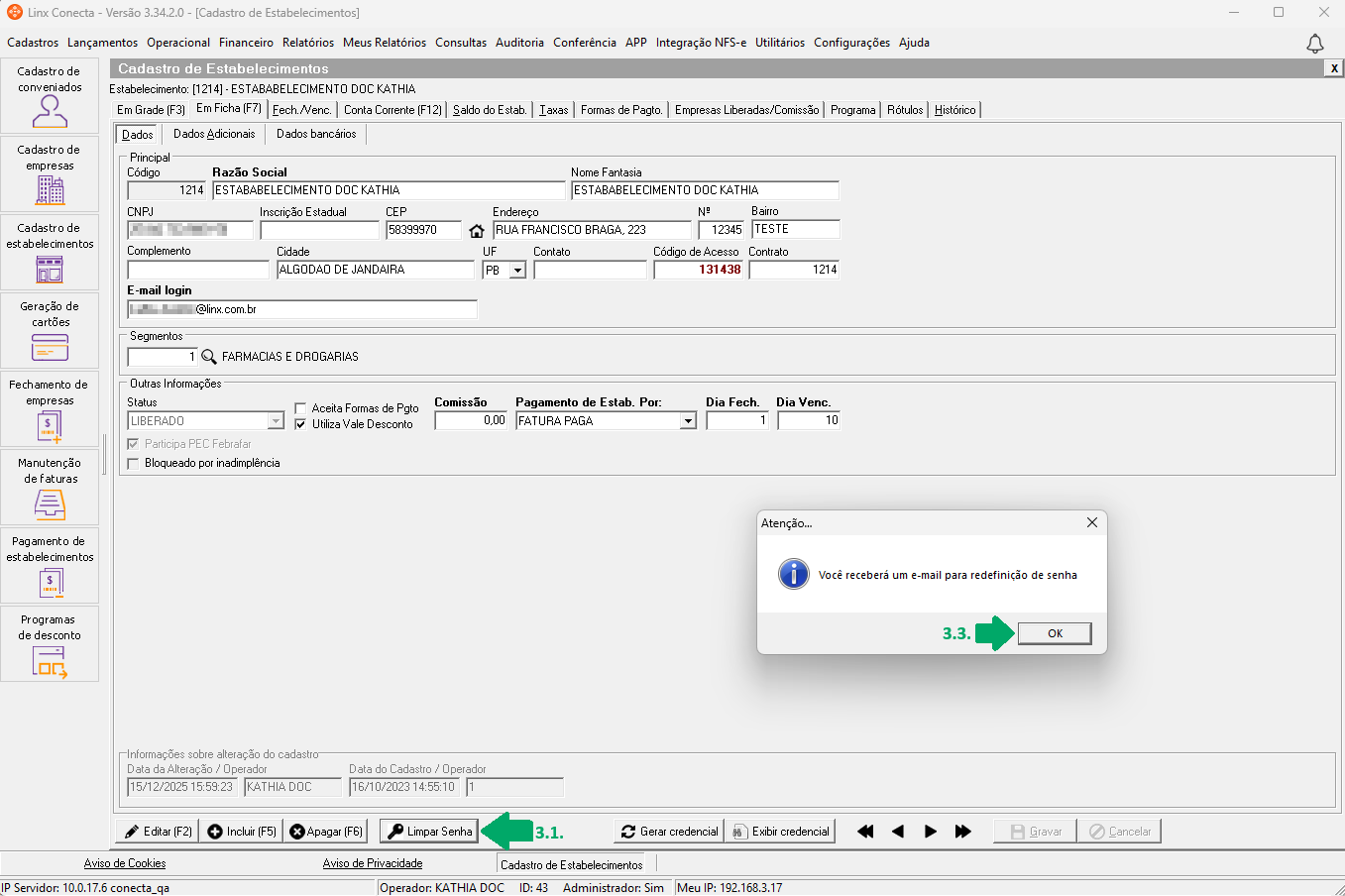Open the Lançamentos menu
1345x896 pixels.
click(x=103, y=43)
